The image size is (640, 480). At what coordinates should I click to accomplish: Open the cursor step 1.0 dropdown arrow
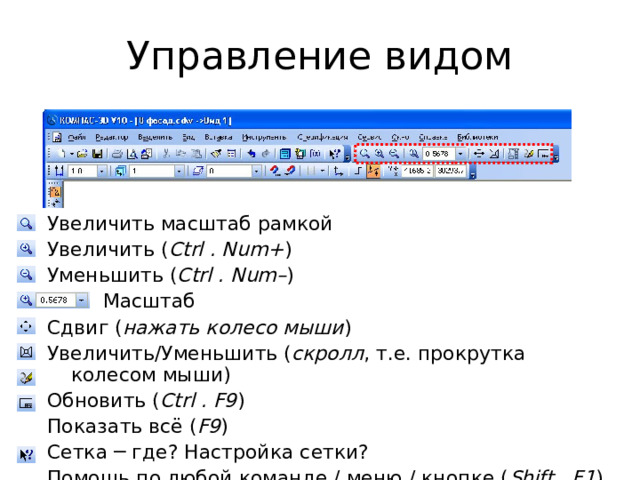tap(101, 171)
